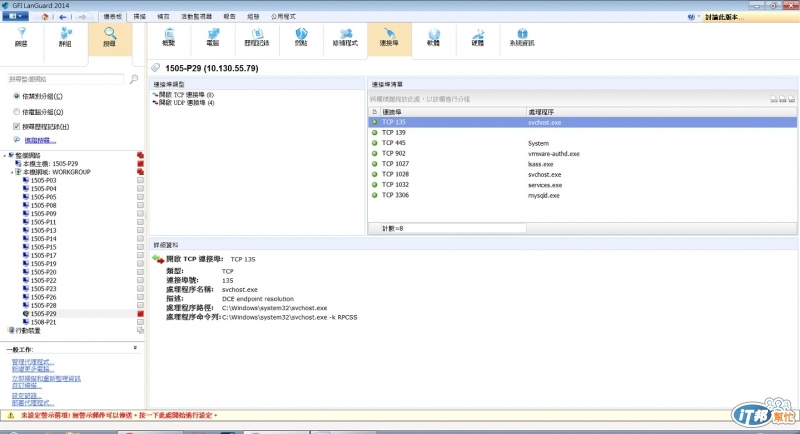Open the blue application menu dropdown
The width and height of the screenshot is (800, 434).
15,16
